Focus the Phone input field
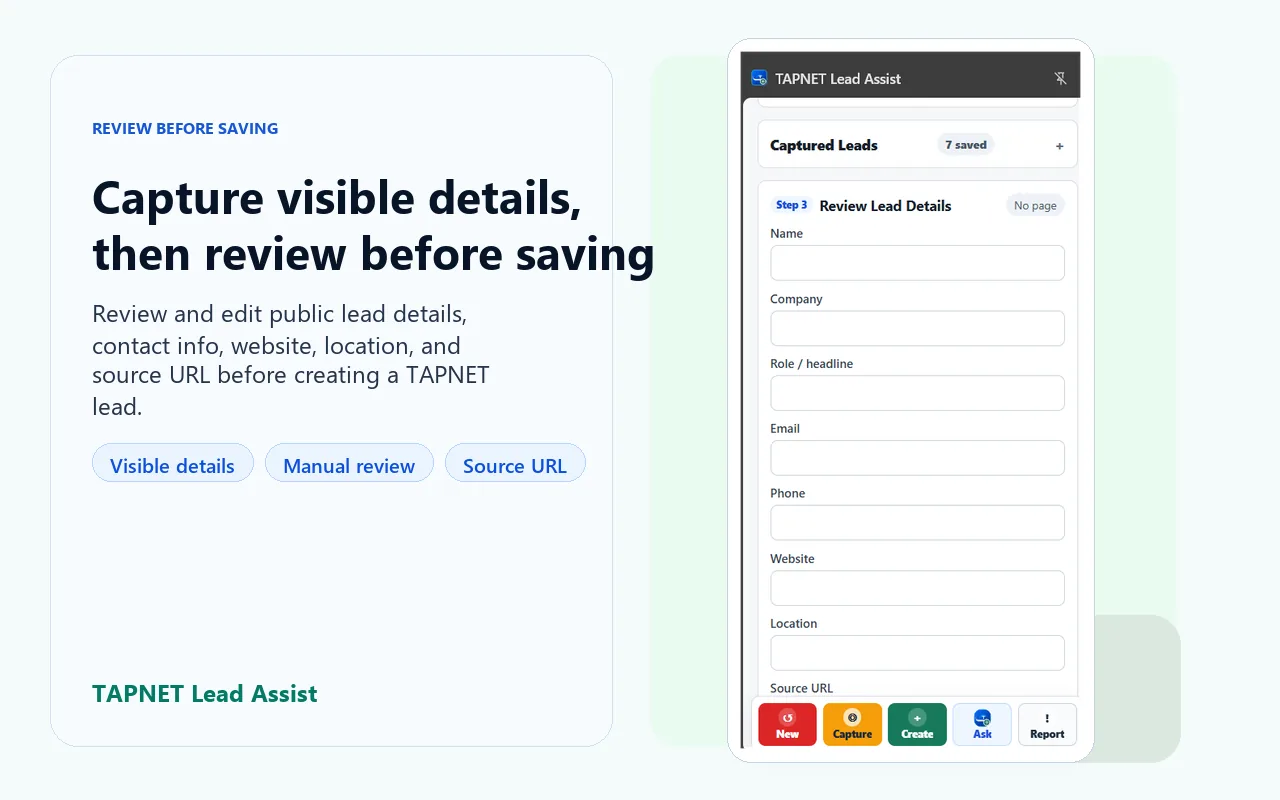This screenshot has width=1280, height=800. (x=917, y=523)
